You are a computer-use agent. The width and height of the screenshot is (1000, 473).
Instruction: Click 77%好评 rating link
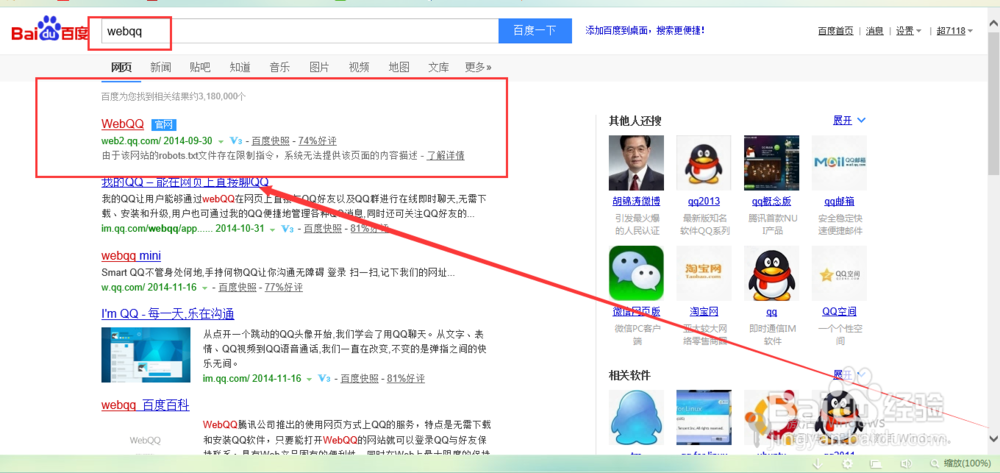pos(284,288)
